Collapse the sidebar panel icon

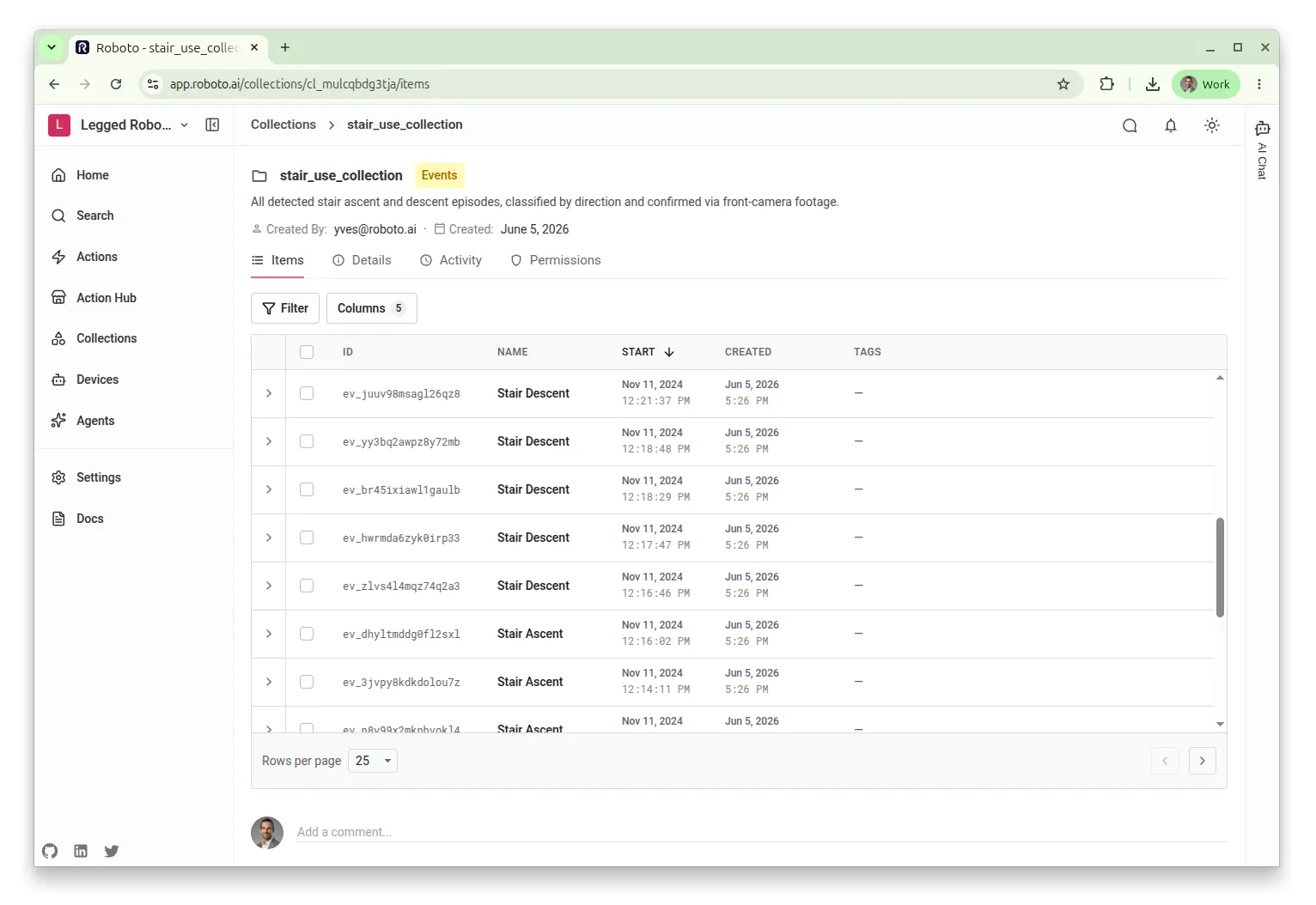pyautogui.click(x=212, y=125)
